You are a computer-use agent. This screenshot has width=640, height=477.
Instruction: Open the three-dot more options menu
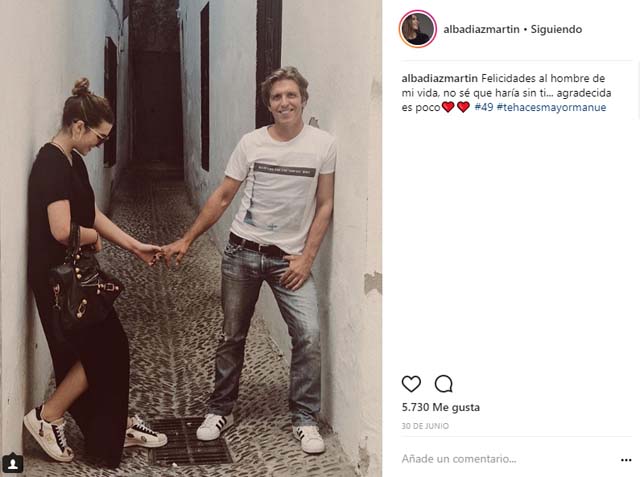626,460
